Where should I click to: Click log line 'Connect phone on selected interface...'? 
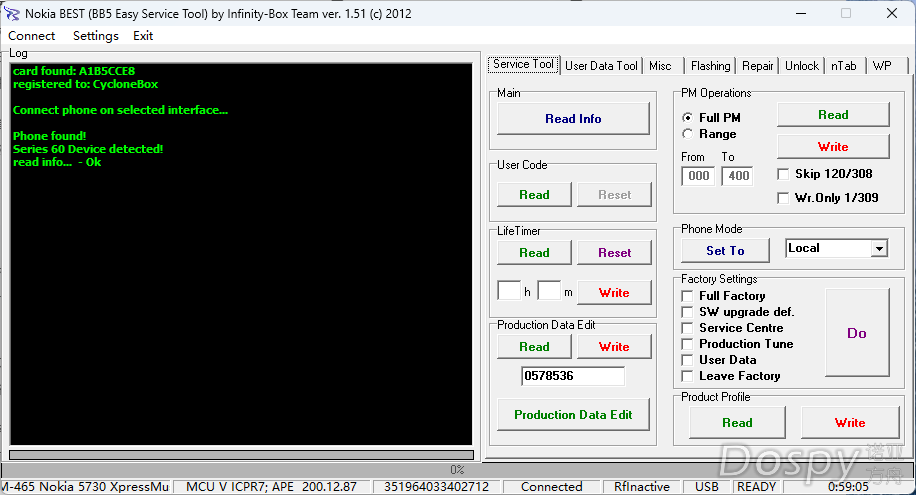[x=120, y=110]
